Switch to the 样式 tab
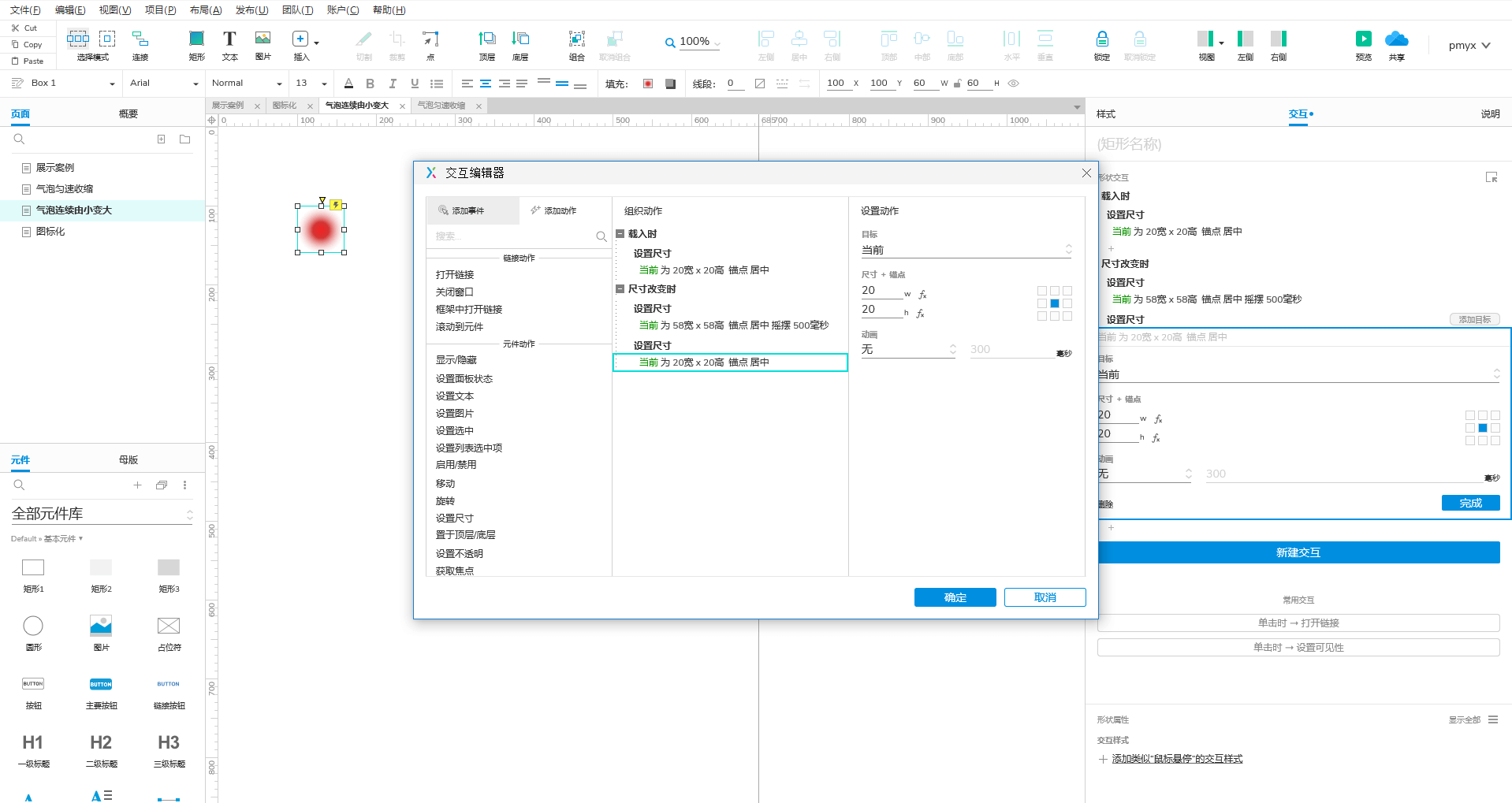1512x803 pixels. coord(1106,114)
